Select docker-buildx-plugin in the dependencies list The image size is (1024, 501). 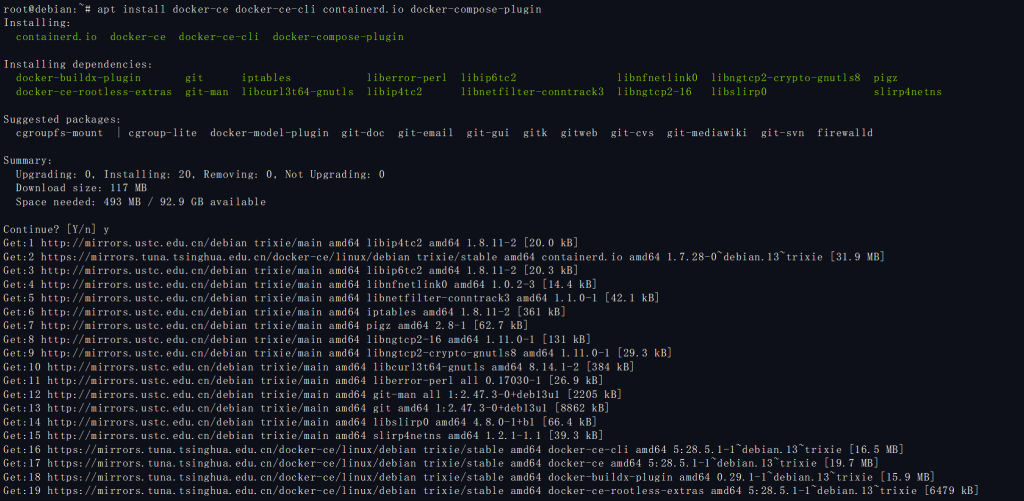(x=78, y=77)
